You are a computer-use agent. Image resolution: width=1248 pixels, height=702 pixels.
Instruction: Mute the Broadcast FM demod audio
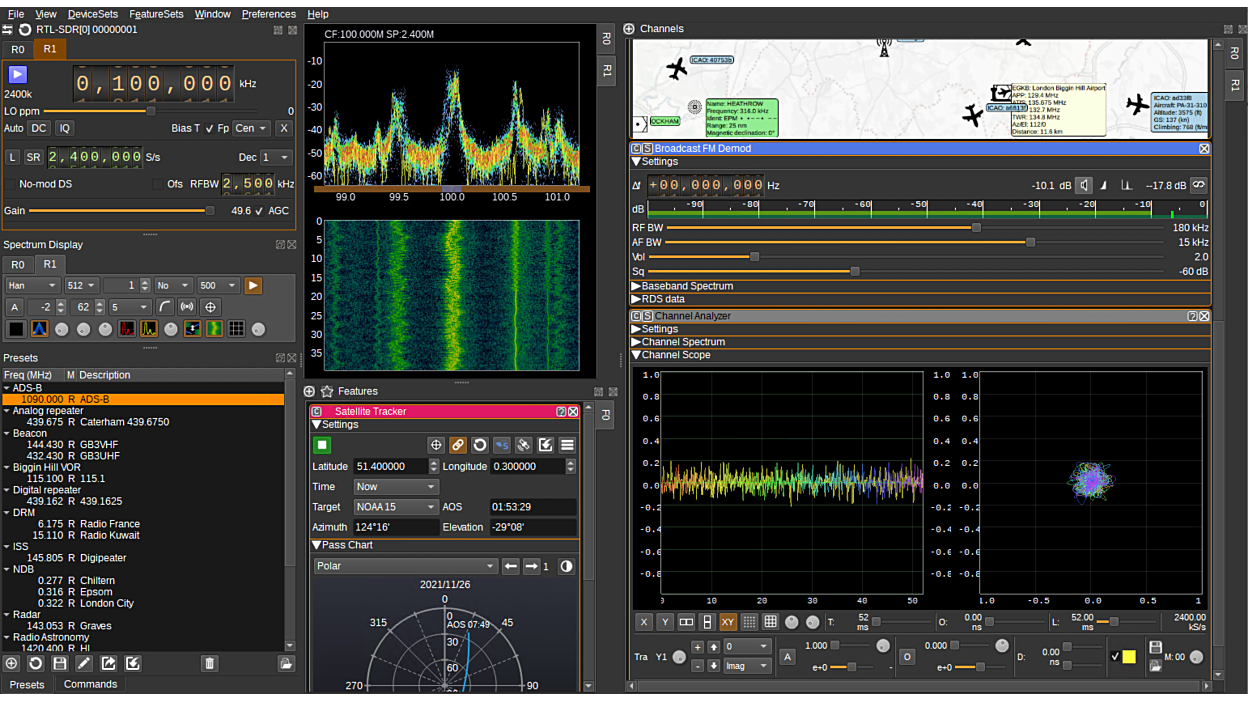click(1084, 185)
